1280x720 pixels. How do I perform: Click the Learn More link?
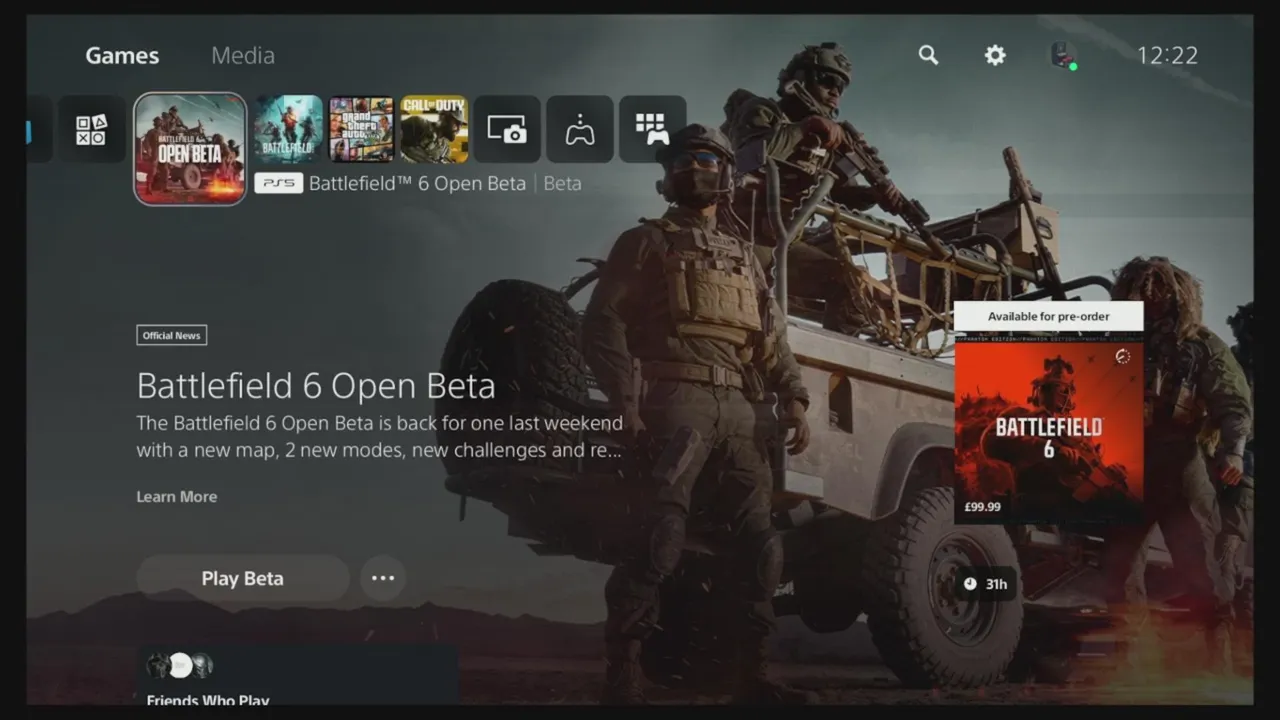177,497
